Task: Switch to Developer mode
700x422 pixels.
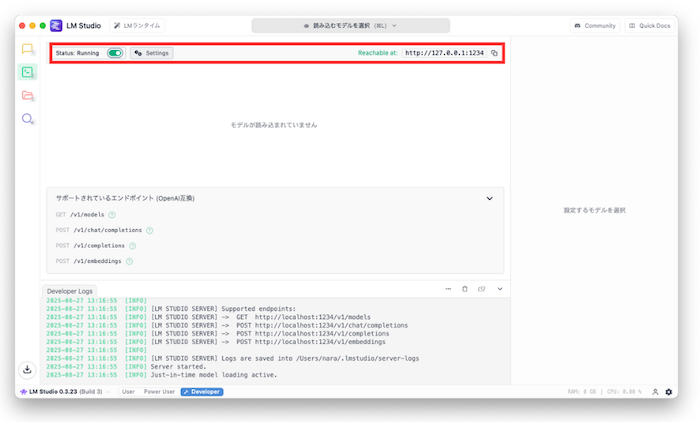Action: tap(202, 392)
